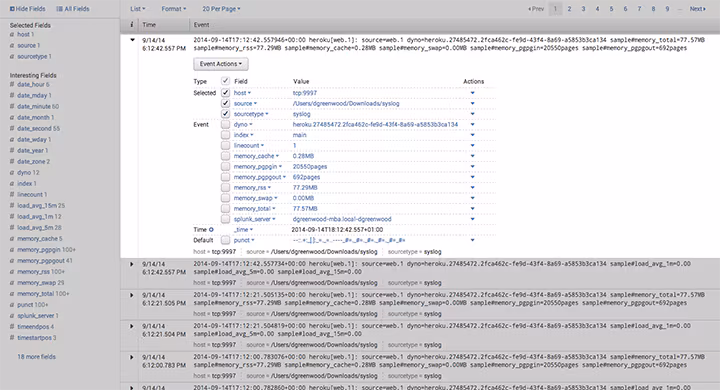Expand the event at 6:12:21.505 PM
The height and width of the screenshot is (390, 720).
pyautogui.click(x=132, y=295)
